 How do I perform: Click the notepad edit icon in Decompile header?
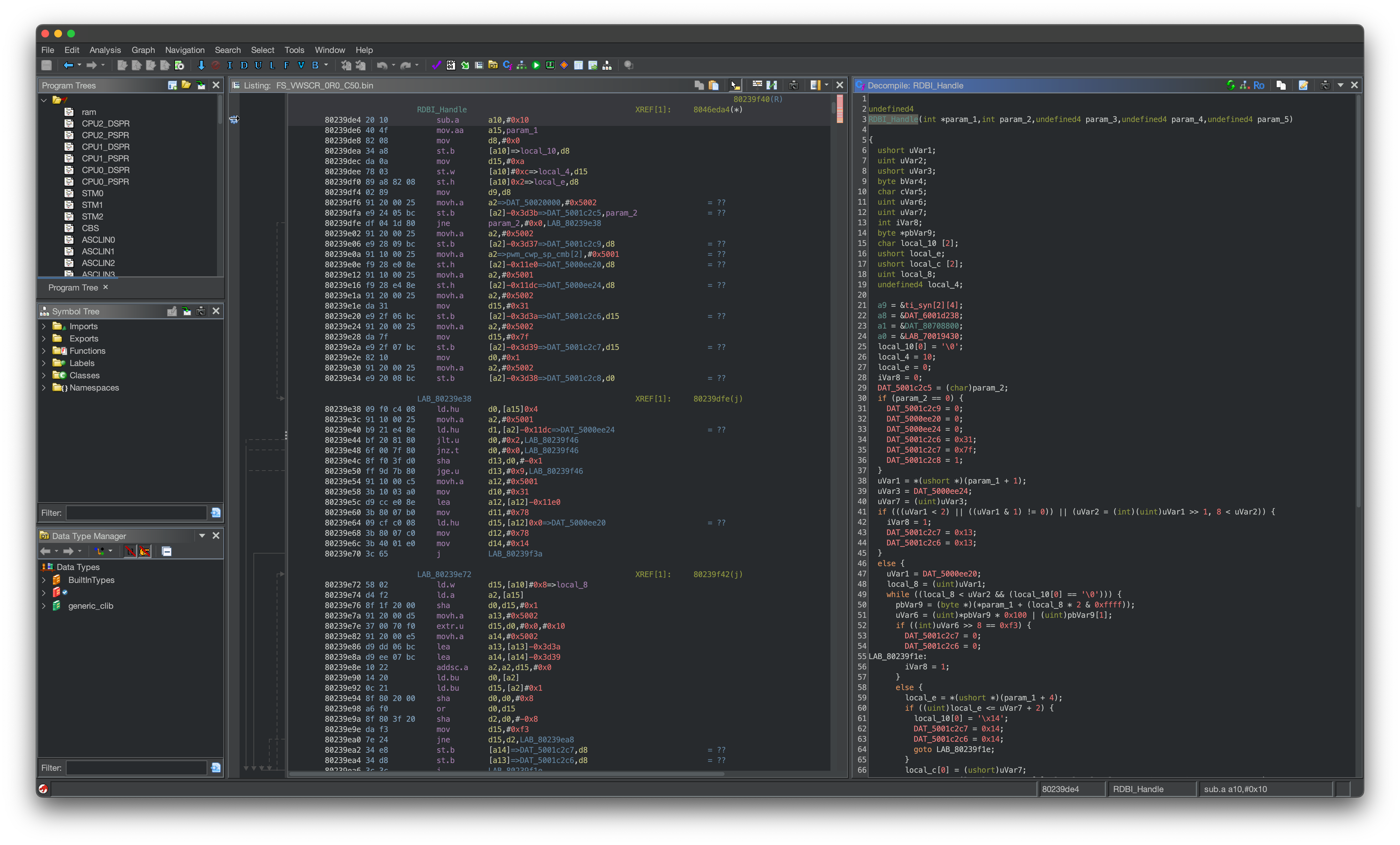pyautogui.click(x=1303, y=85)
